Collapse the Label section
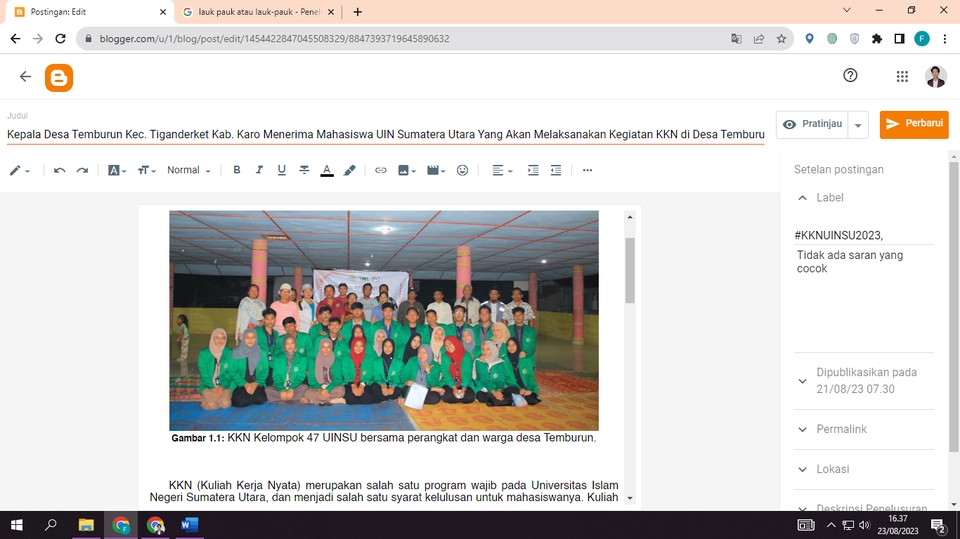Screen dimensions: 960x539 coord(803,198)
